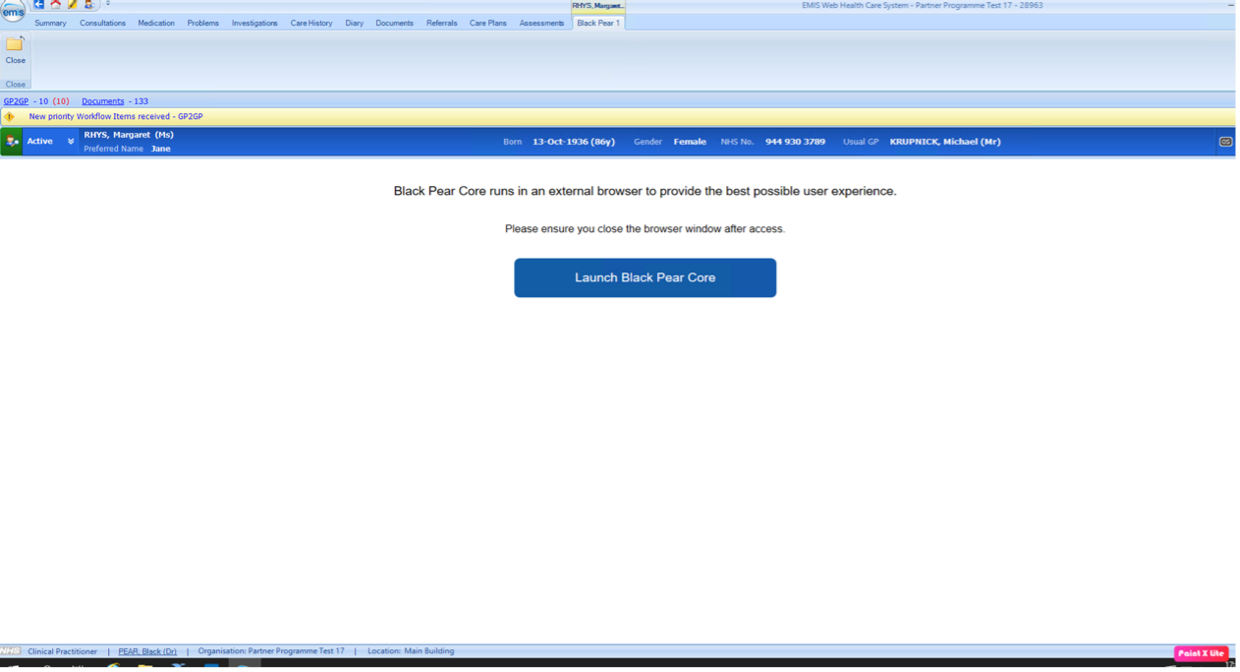The width and height of the screenshot is (1240, 672).
Task: Open the Care History tab
Action: click(x=311, y=23)
